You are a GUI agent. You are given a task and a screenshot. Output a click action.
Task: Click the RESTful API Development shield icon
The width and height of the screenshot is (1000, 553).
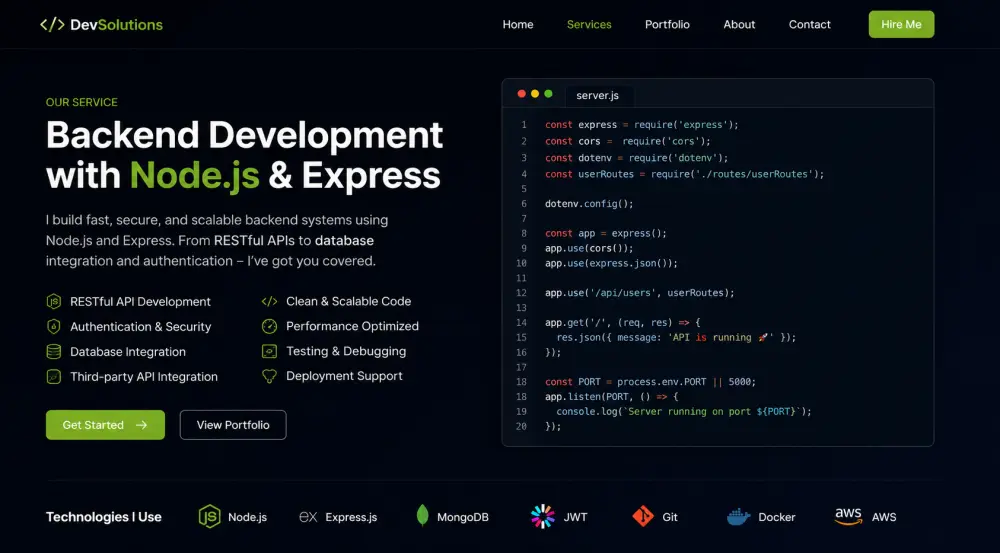(54, 302)
